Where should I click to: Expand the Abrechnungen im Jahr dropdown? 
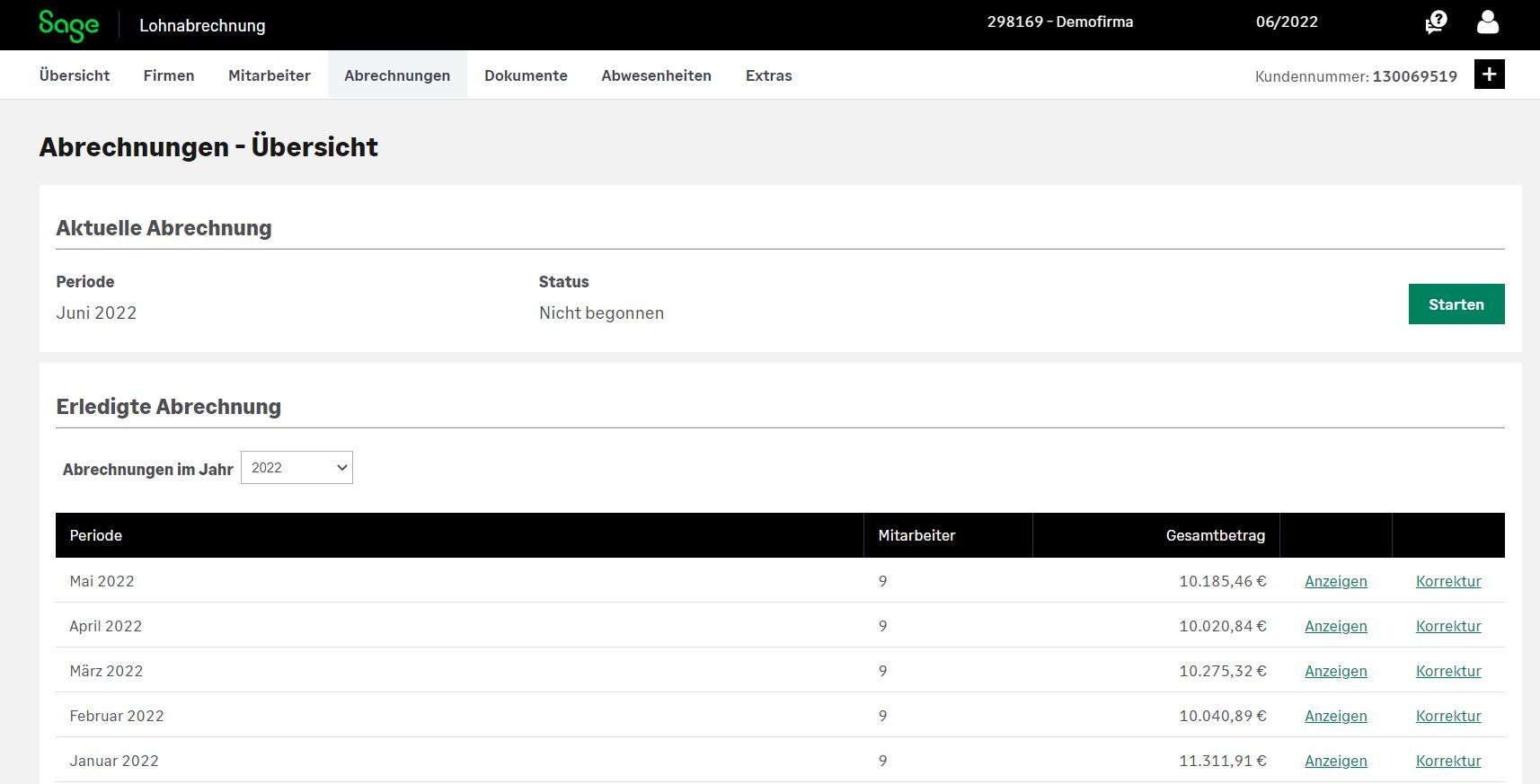click(296, 468)
